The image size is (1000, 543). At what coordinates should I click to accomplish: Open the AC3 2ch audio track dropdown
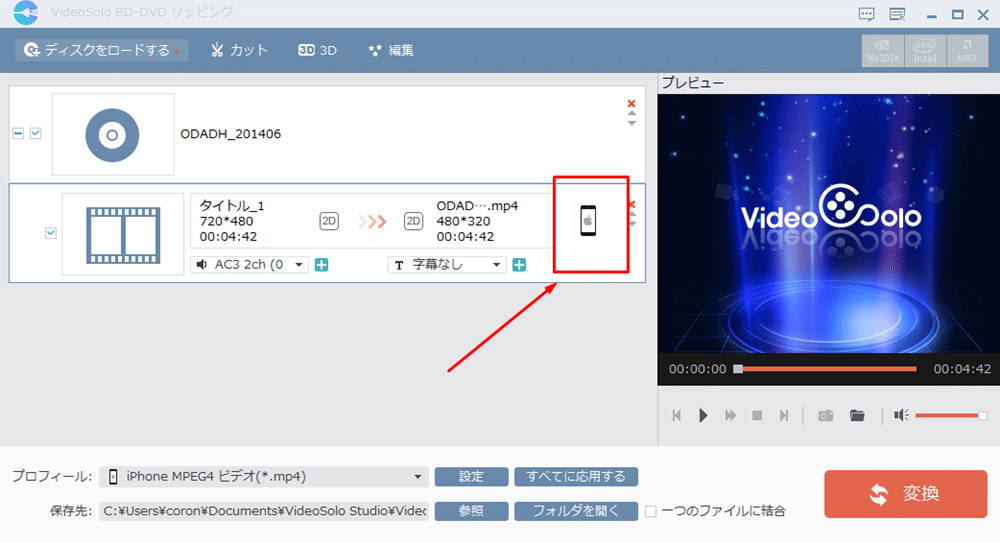click(249, 264)
